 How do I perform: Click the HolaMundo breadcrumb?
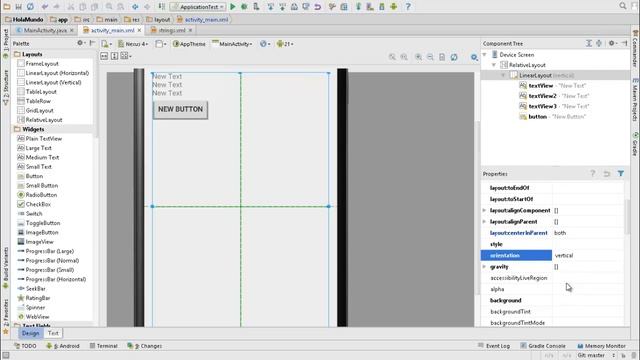coord(24,19)
